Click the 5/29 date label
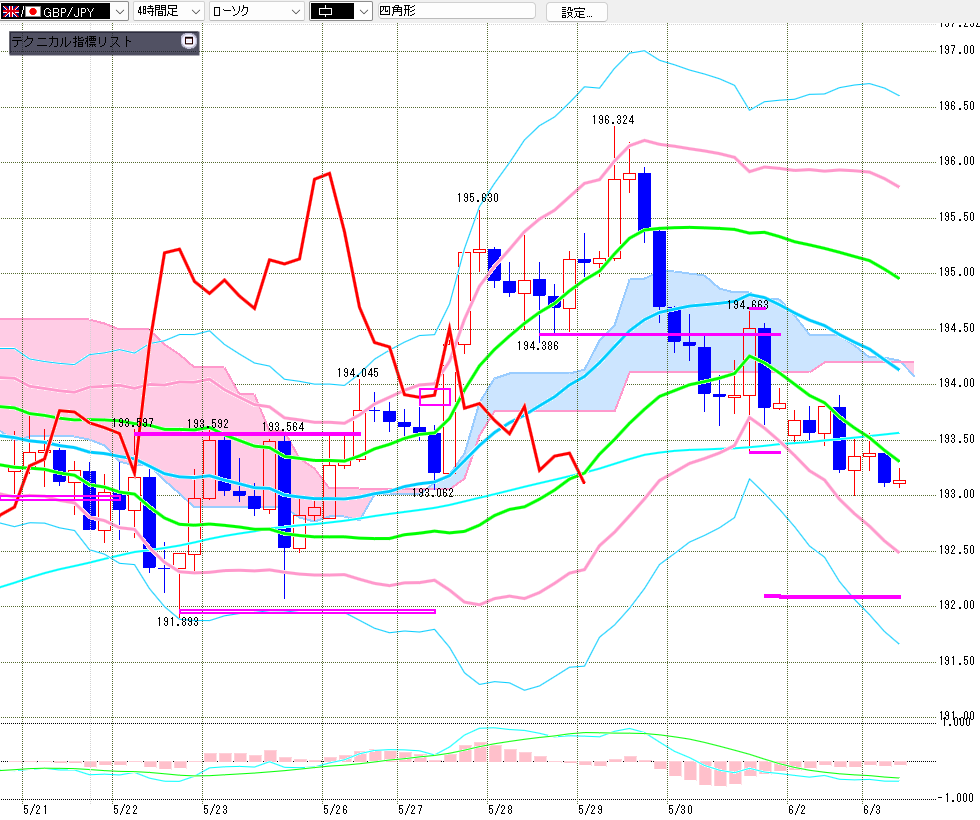 tap(590, 809)
